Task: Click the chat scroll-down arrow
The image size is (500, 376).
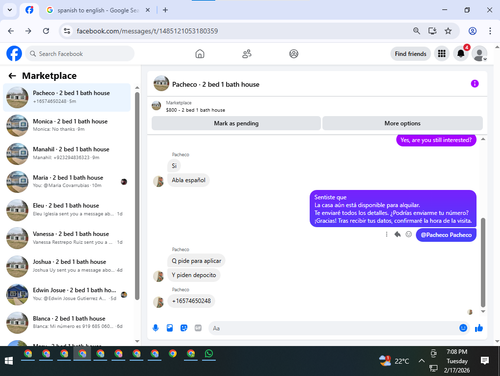Action: pos(483,311)
